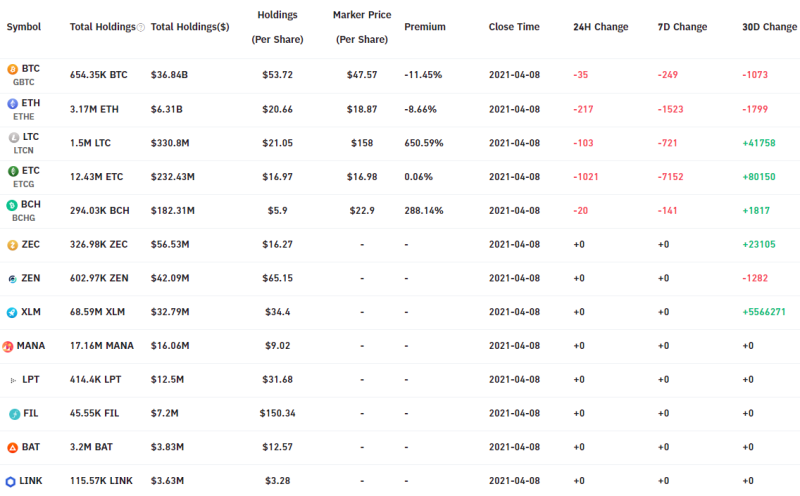Click the Horizen ZEN coin icon
The width and height of the screenshot is (800, 496).
click(12, 279)
